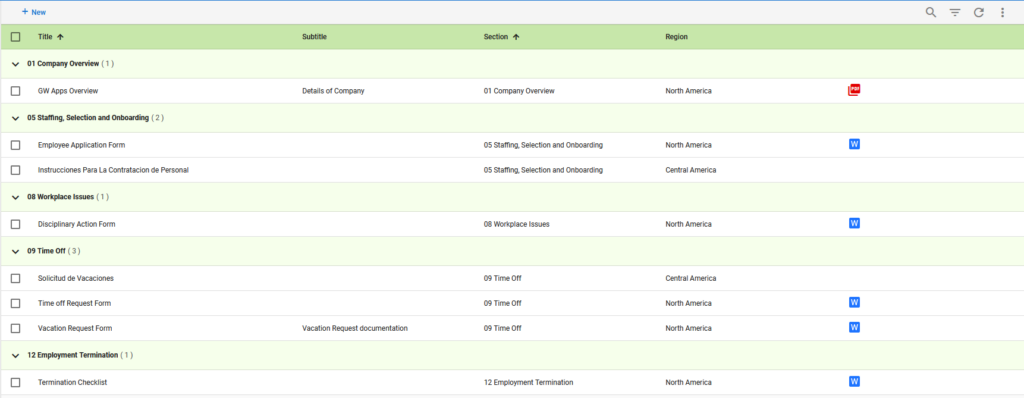The width and height of the screenshot is (1024, 398).
Task: Select the Solicitud de Vacaciones checkbox
Action: 16,278
